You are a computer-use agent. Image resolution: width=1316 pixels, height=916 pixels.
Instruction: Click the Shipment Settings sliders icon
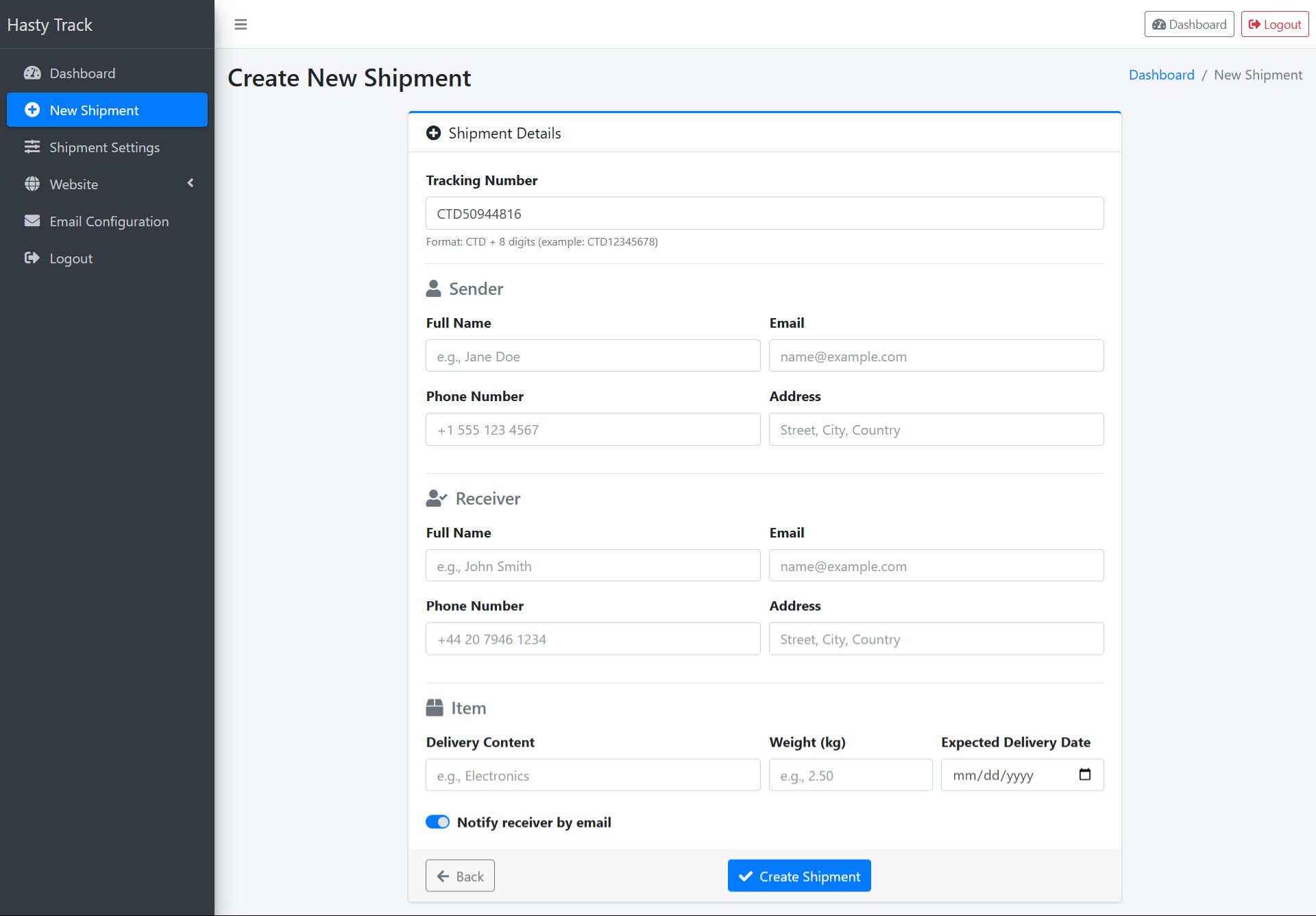pos(32,147)
